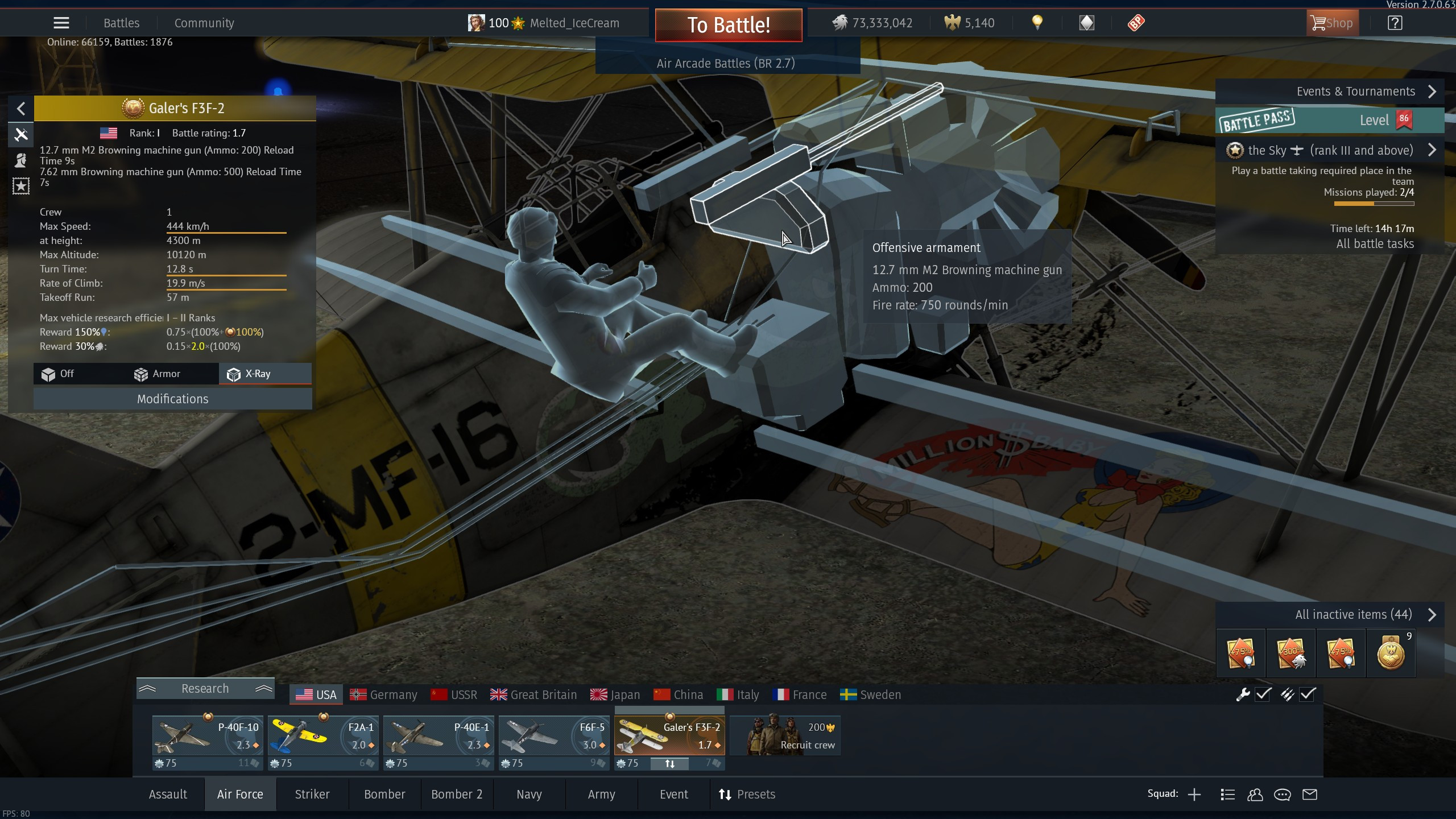Open the chat bubble icon
This screenshot has height=819, width=1456.
(x=1282, y=795)
